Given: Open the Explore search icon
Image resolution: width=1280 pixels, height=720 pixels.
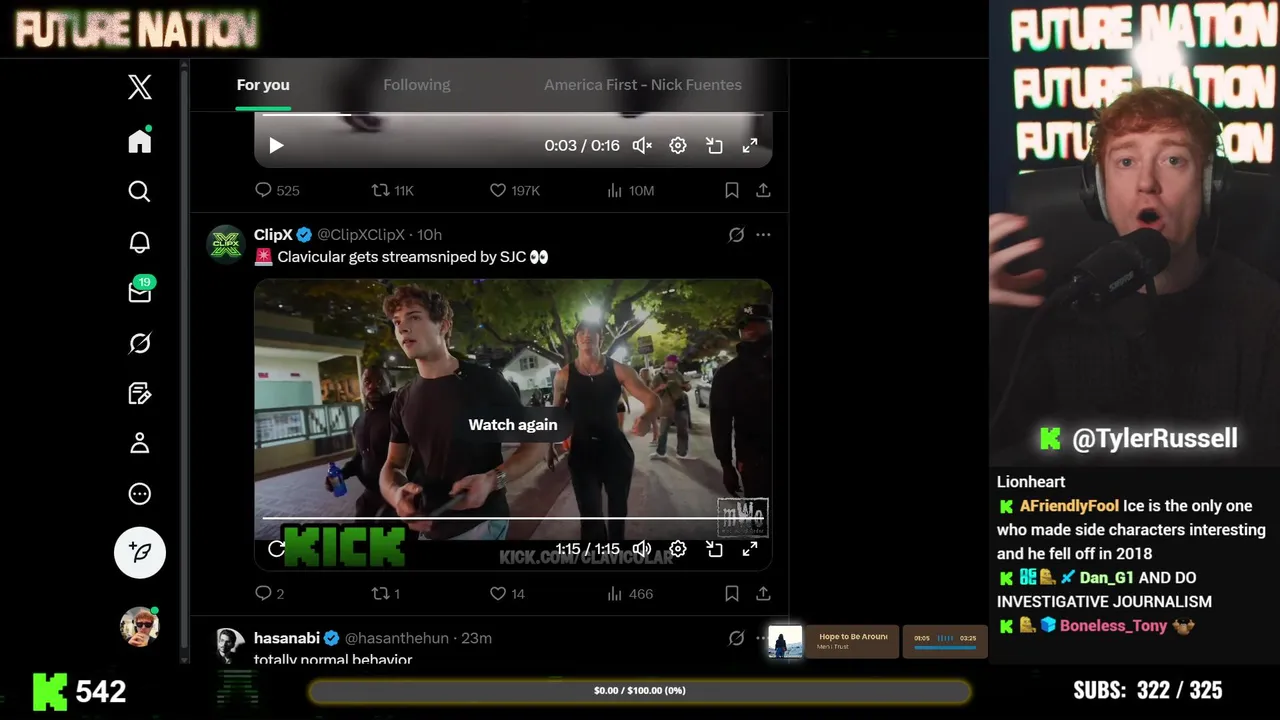Looking at the screenshot, I should pyautogui.click(x=140, y=191).
